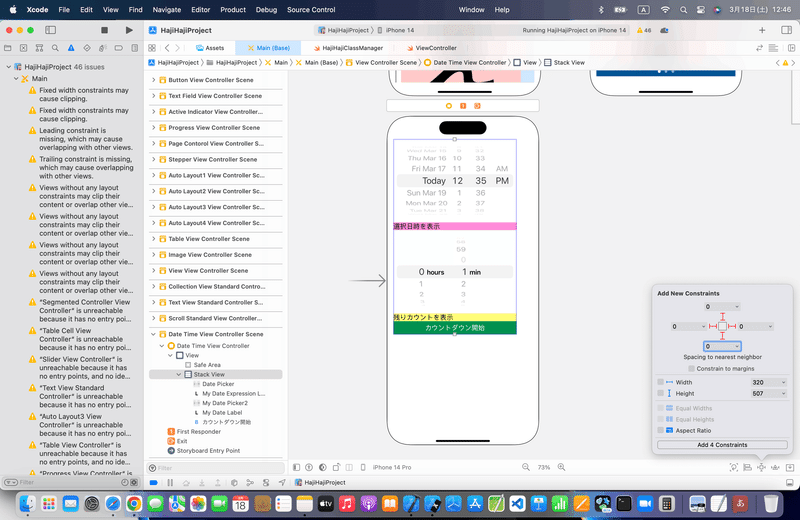This screenshot has width=800, height=520.
Task: Click the document outline filter field
Action: tap(216, 468)
